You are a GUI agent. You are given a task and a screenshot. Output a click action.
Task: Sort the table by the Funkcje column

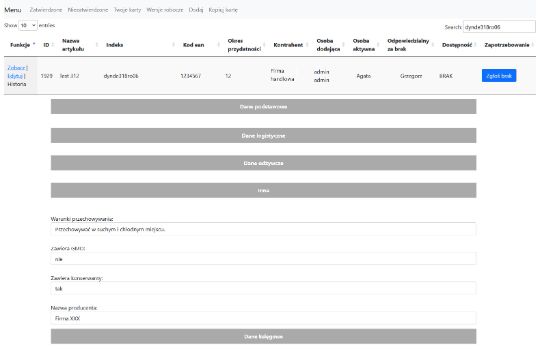20,45
